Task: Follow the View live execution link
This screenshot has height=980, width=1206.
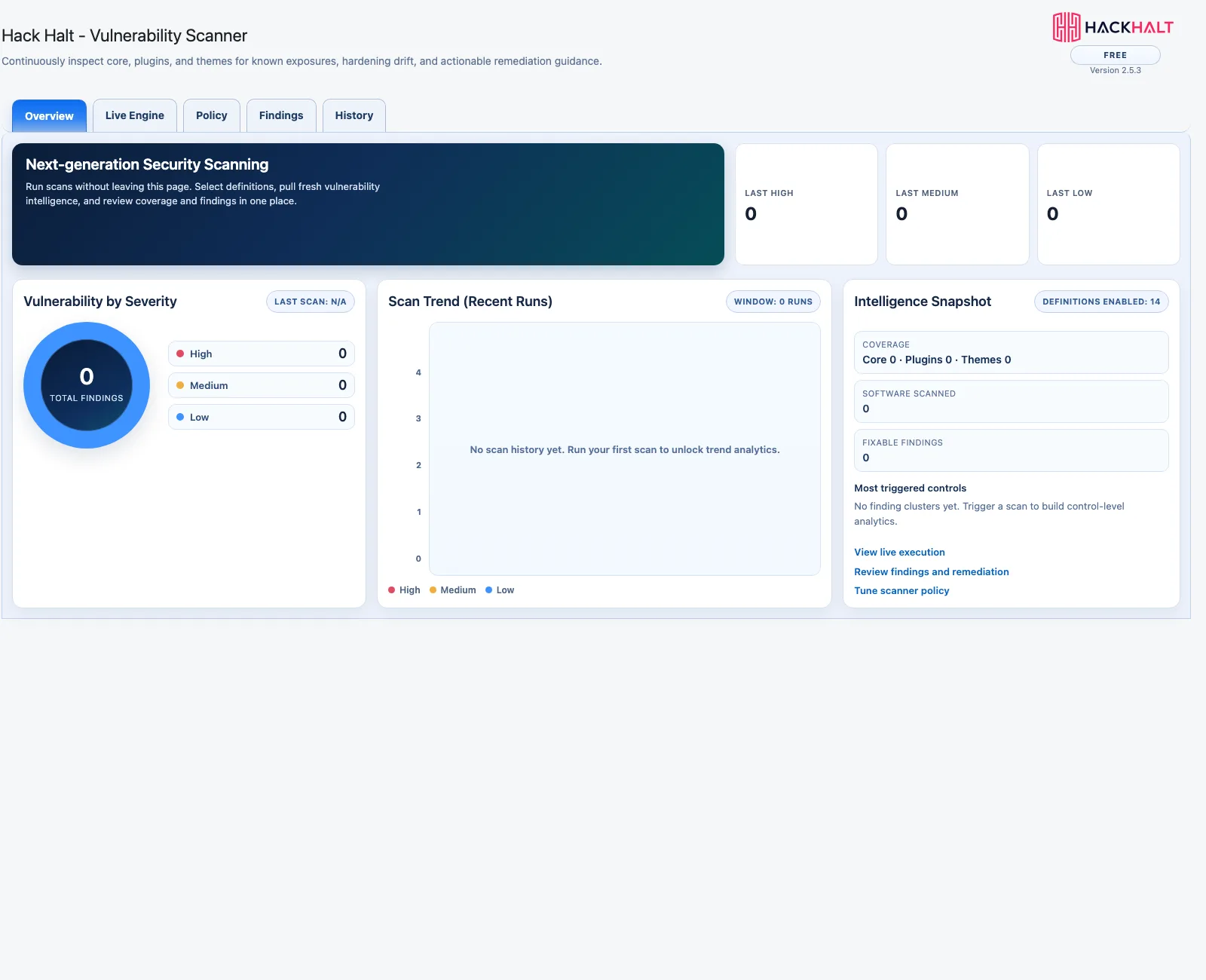Action: tap(899, 552)
